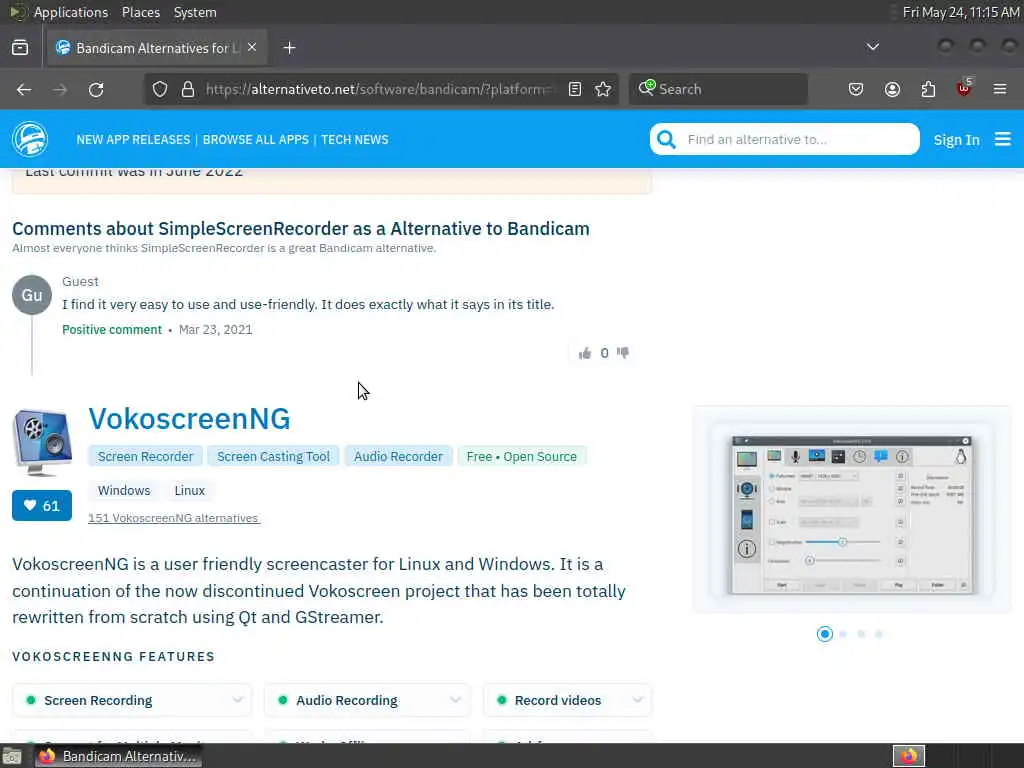Select the third screenshot carousel dot
This screenshot has width=1024, height=768.
pyautogui.click(x=861, y=634)
